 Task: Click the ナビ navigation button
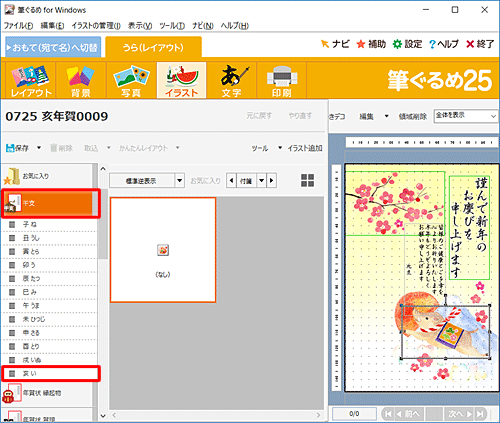(x=335, y=44)
